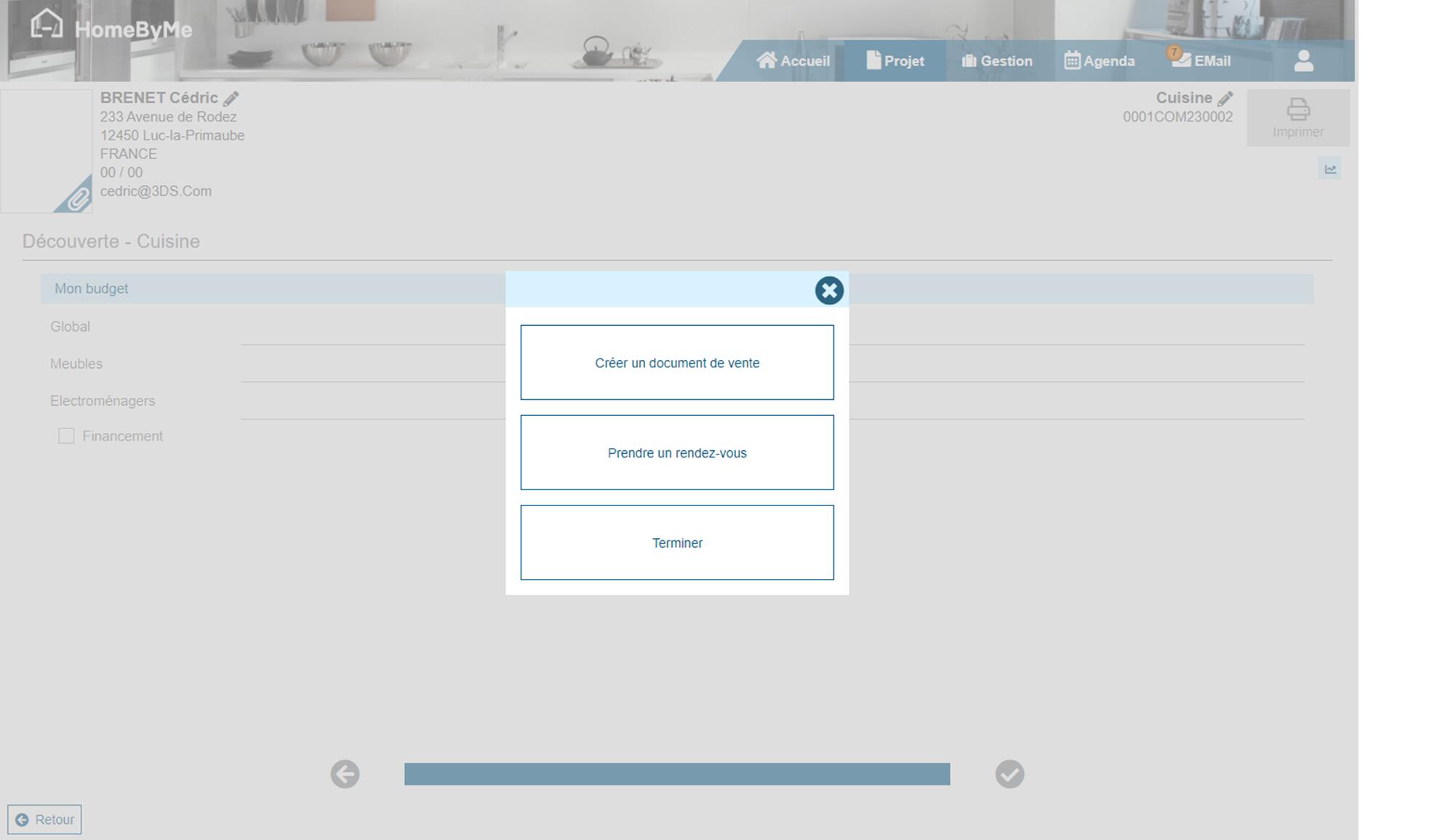Open the Agenda tab
Viewport: 1440px width, 840px height.
tap(1099, 61)
